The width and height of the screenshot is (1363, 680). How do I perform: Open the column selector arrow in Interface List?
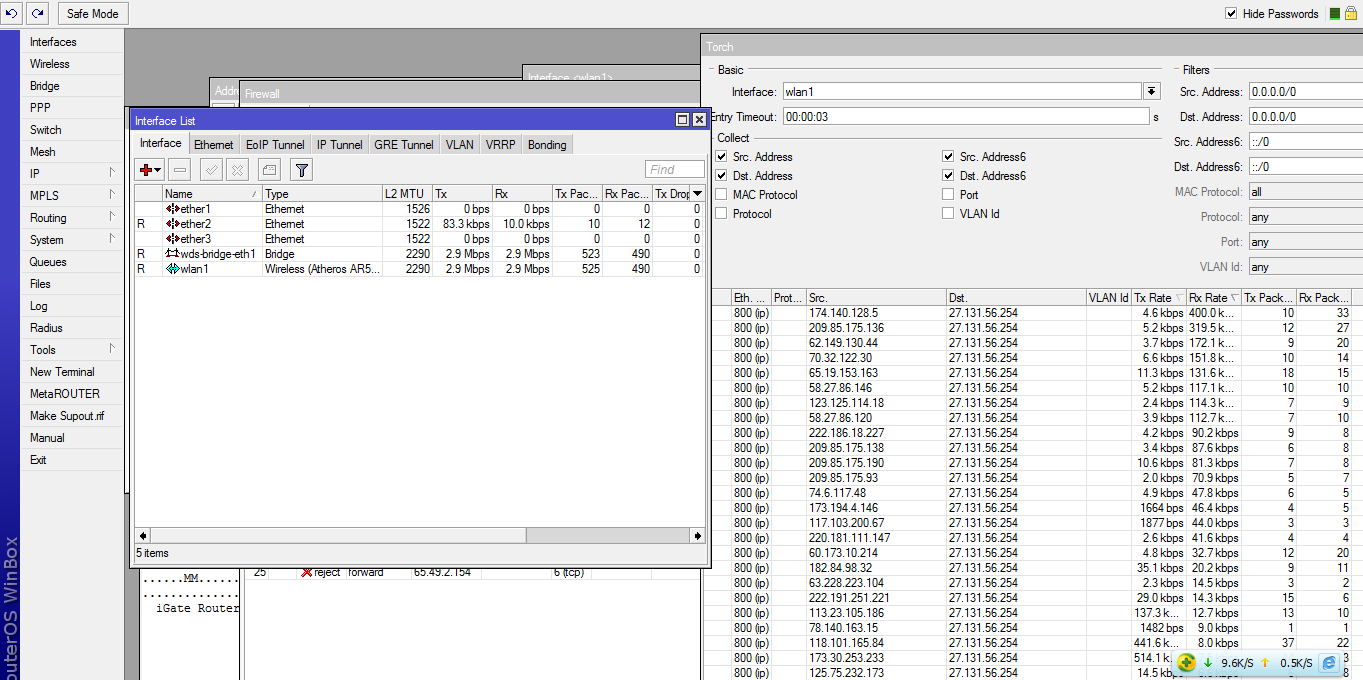click(x=697, y=194)
